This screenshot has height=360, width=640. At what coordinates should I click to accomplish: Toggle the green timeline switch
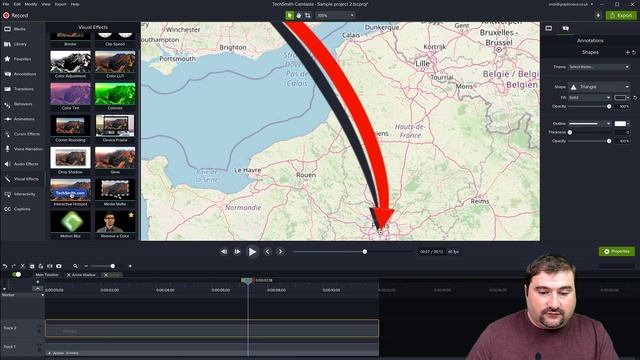(16, 275)
